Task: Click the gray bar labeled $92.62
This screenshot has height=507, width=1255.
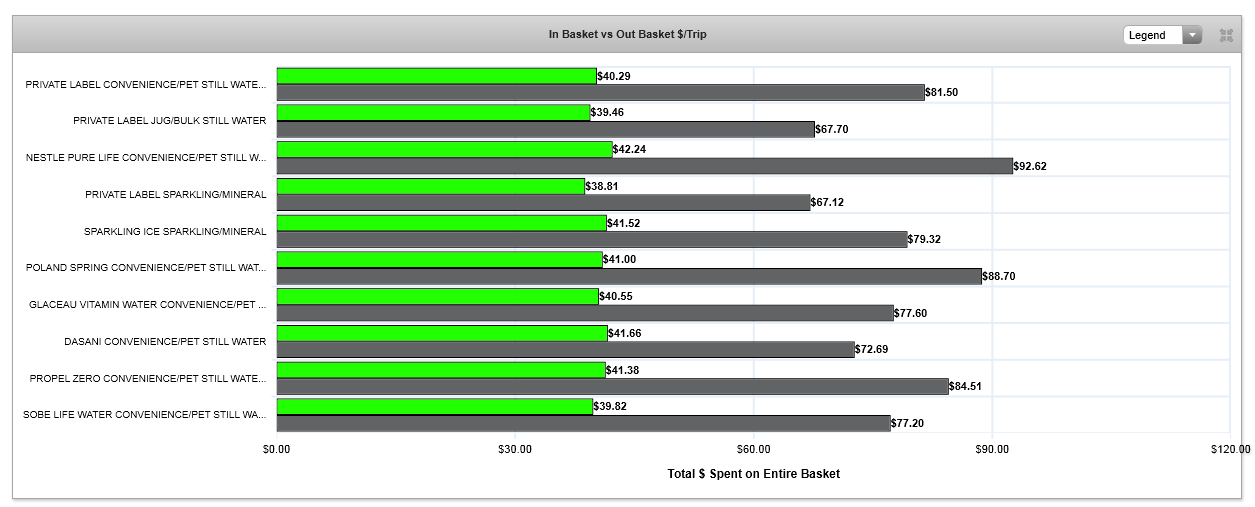Action: coord(644,166)
